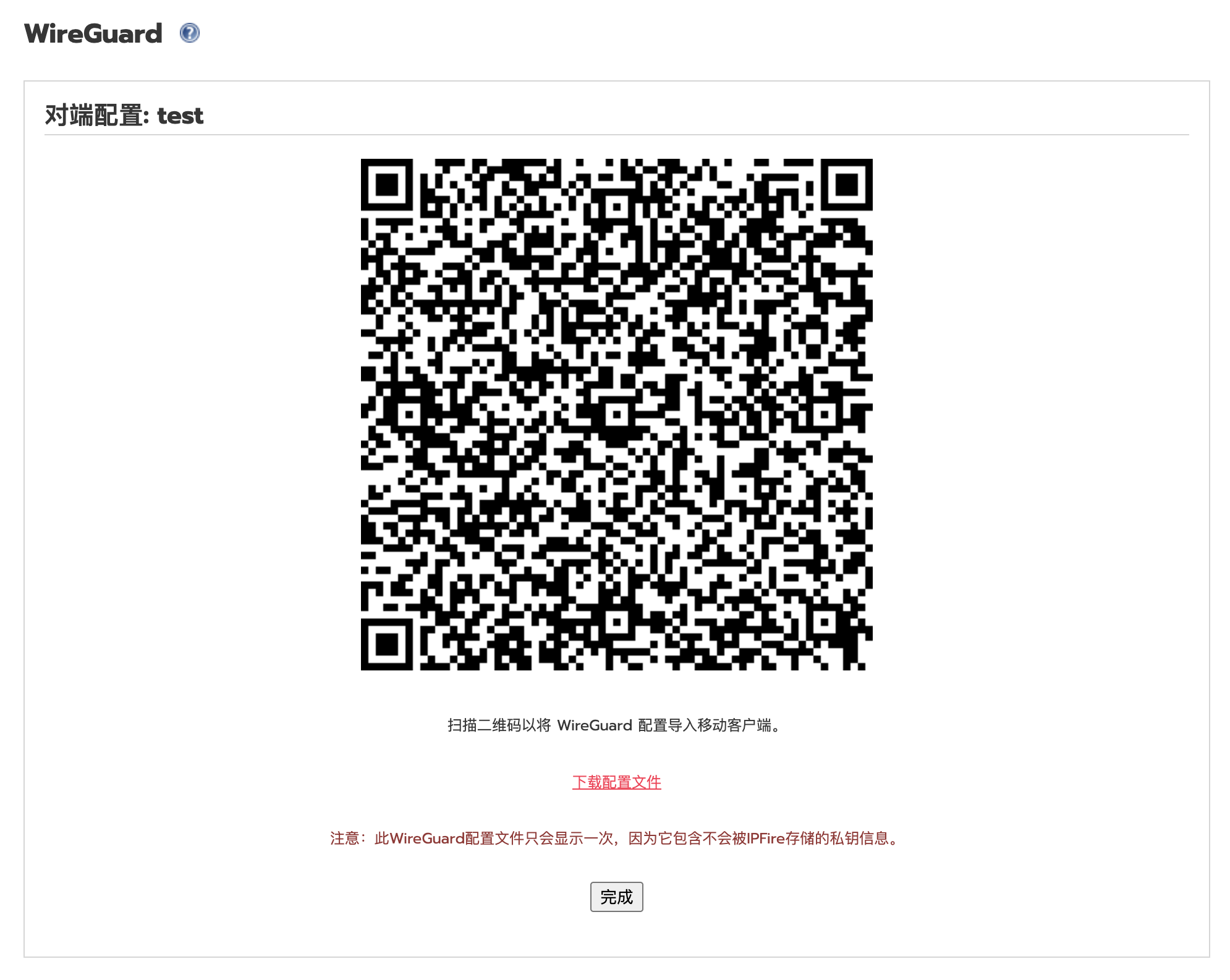Screen dimensions: 1230x980
Task: Click the 完成 button
Action: pyautogui.click(x=616, y=896)
